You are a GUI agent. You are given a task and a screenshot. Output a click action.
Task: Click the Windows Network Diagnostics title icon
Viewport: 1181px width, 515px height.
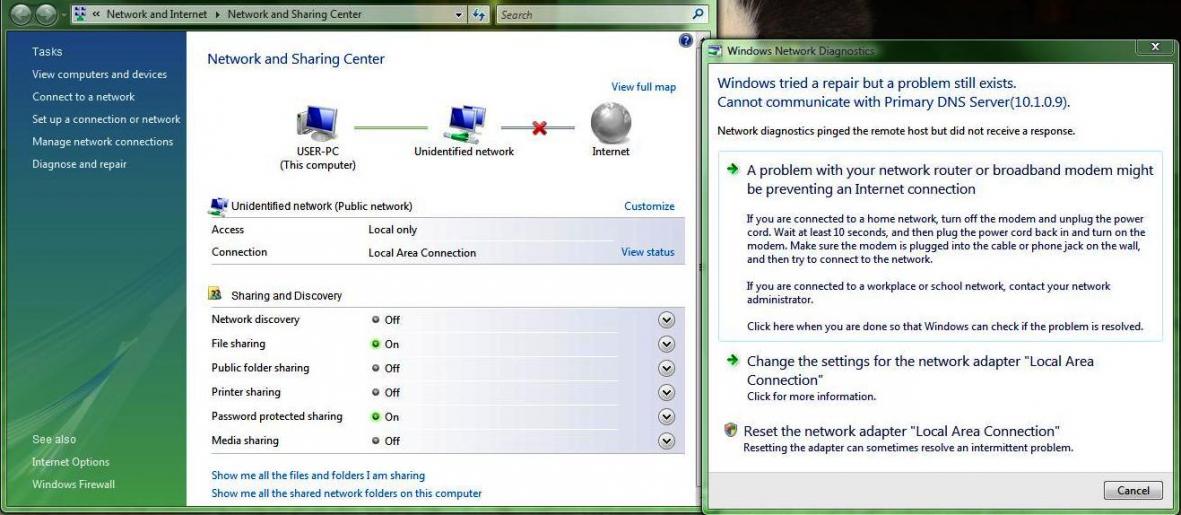(714, 50)
